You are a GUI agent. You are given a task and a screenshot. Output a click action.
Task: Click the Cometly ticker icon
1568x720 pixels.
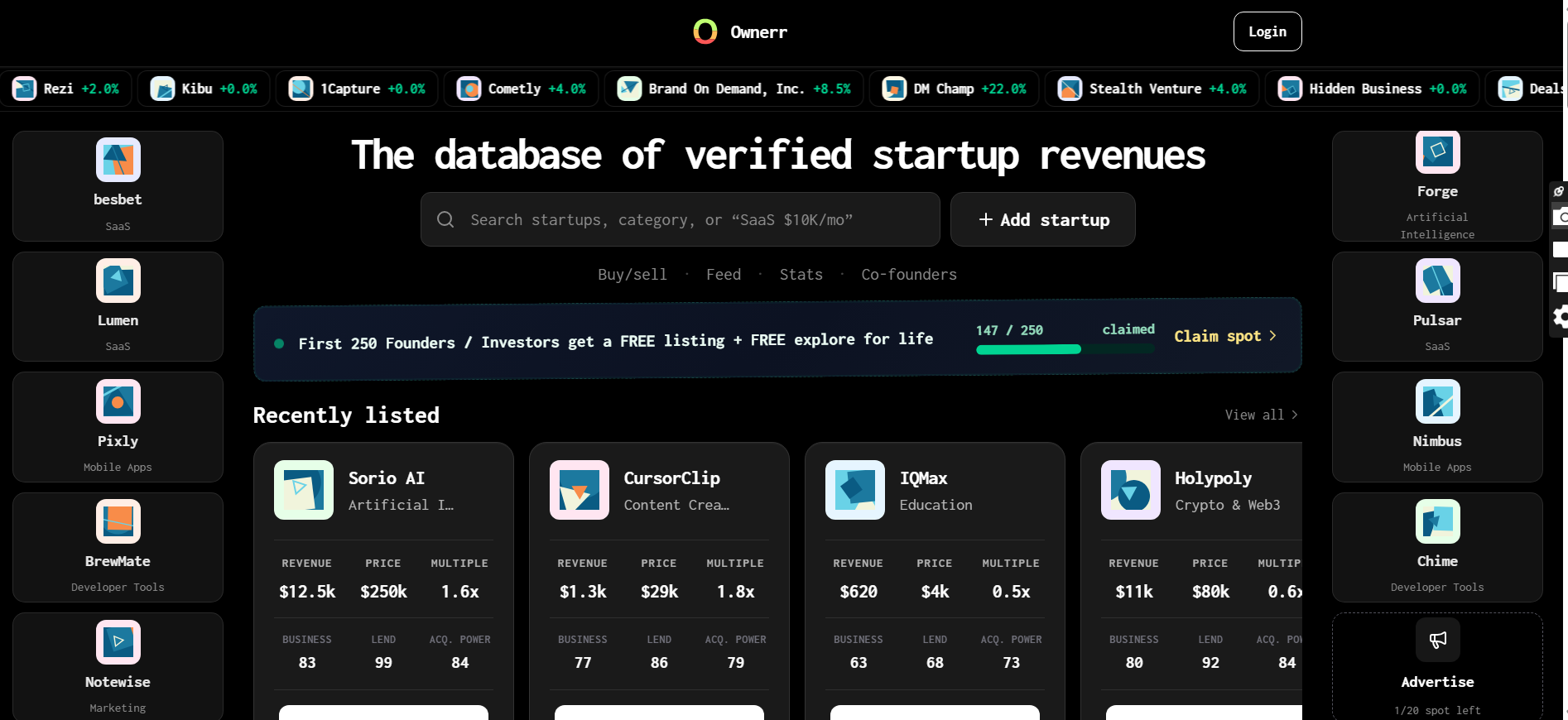pos(469,89)
